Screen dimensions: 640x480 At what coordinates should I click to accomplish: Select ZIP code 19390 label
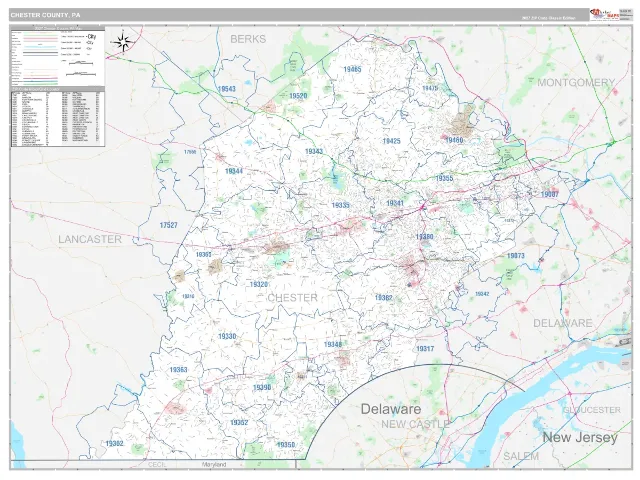point(262,387)
